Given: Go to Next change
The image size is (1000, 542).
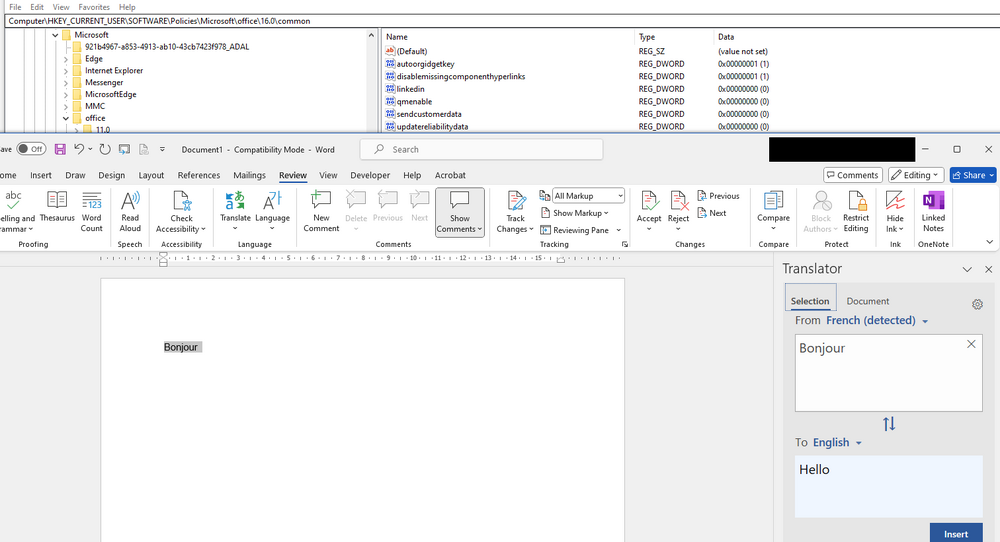Looking at the screenshot, I should click(712, 213).
